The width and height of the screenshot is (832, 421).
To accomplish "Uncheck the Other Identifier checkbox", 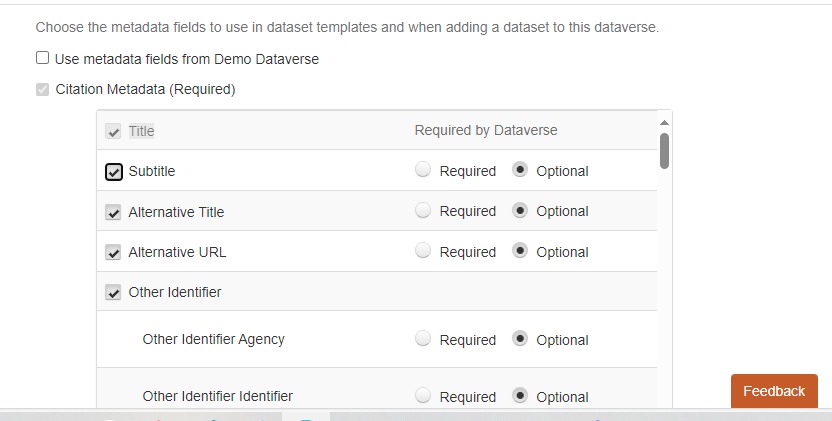I will 114,293.
